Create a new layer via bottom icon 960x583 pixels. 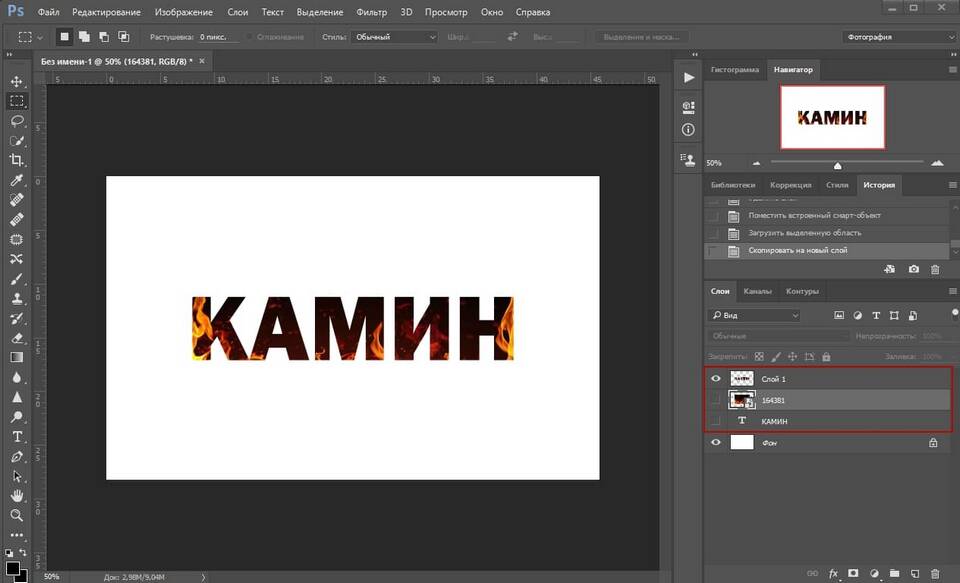coord(914,573)
